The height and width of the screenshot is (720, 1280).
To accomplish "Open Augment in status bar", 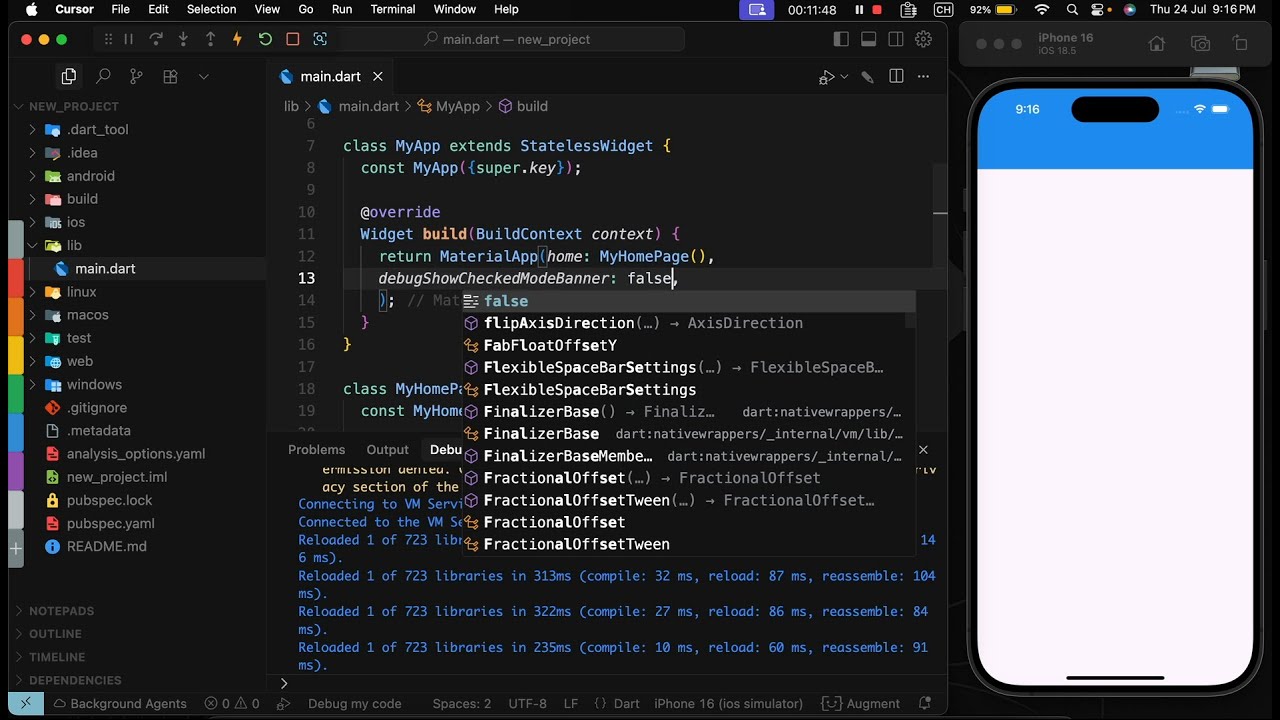I will pyautogui.click(x=862, y=704).
